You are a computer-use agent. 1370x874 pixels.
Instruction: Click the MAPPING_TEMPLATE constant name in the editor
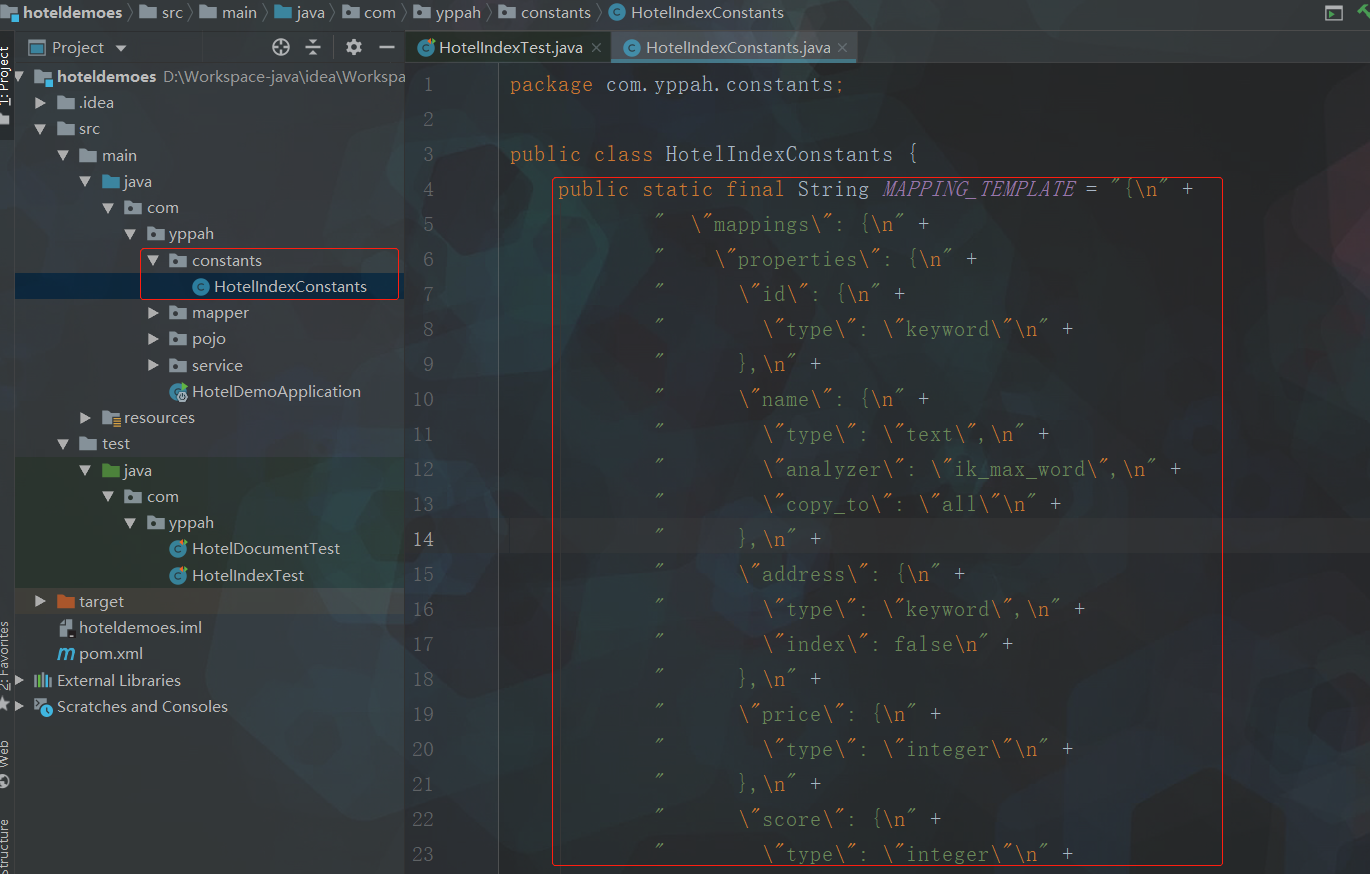pos(979,189)
